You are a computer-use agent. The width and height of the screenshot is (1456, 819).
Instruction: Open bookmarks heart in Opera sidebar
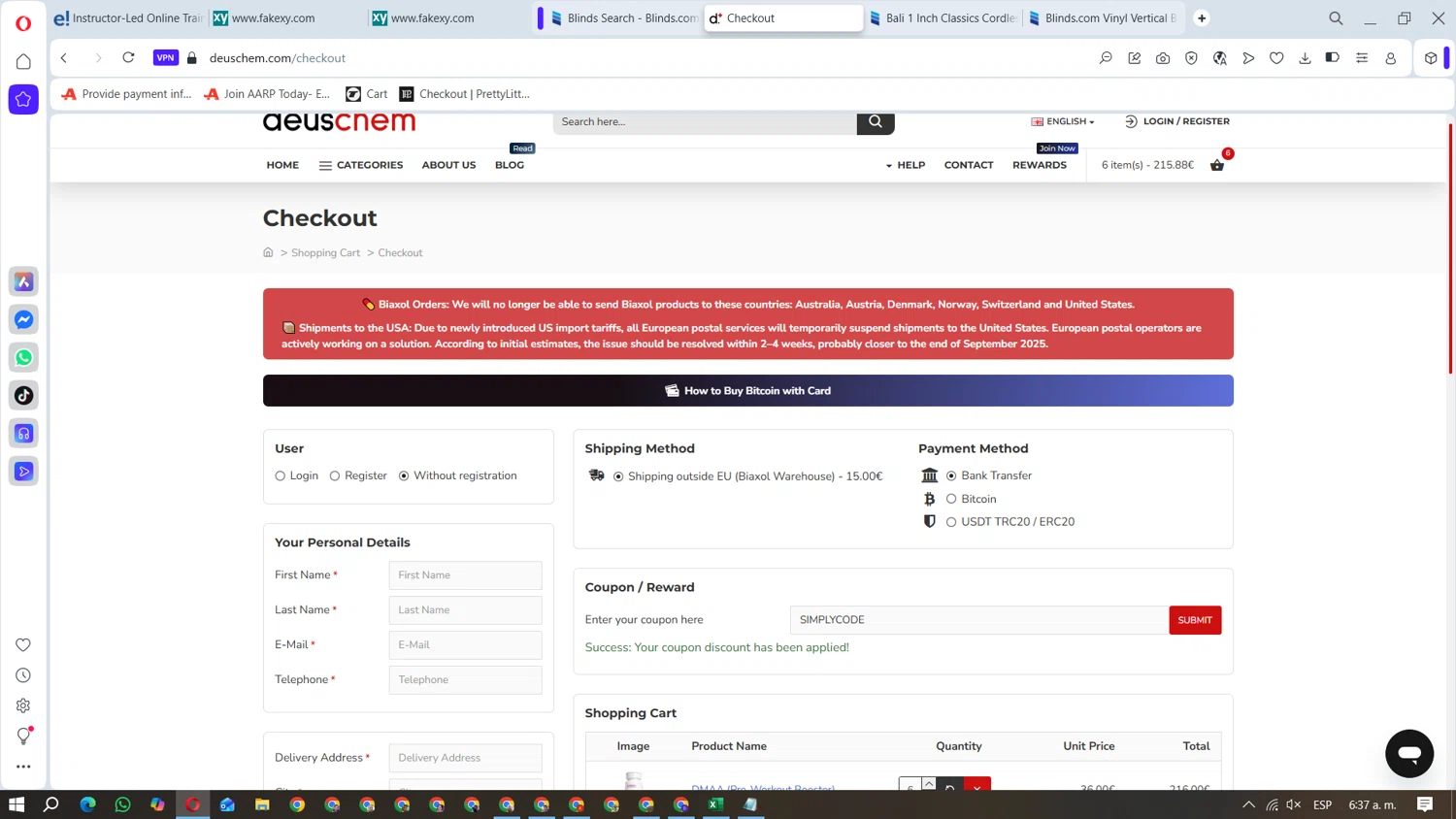[x=23, y=645]
